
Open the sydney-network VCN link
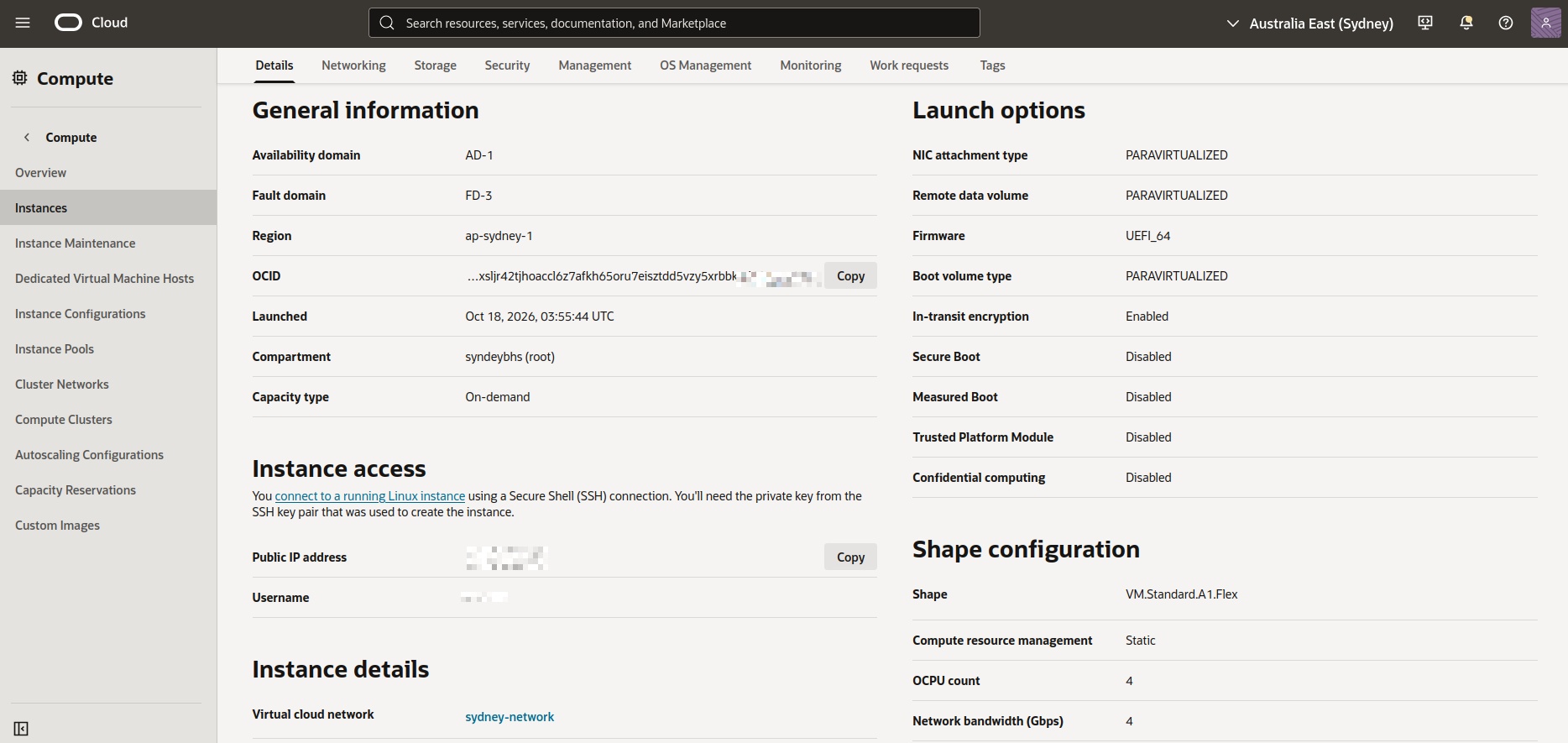click(510, 717)
